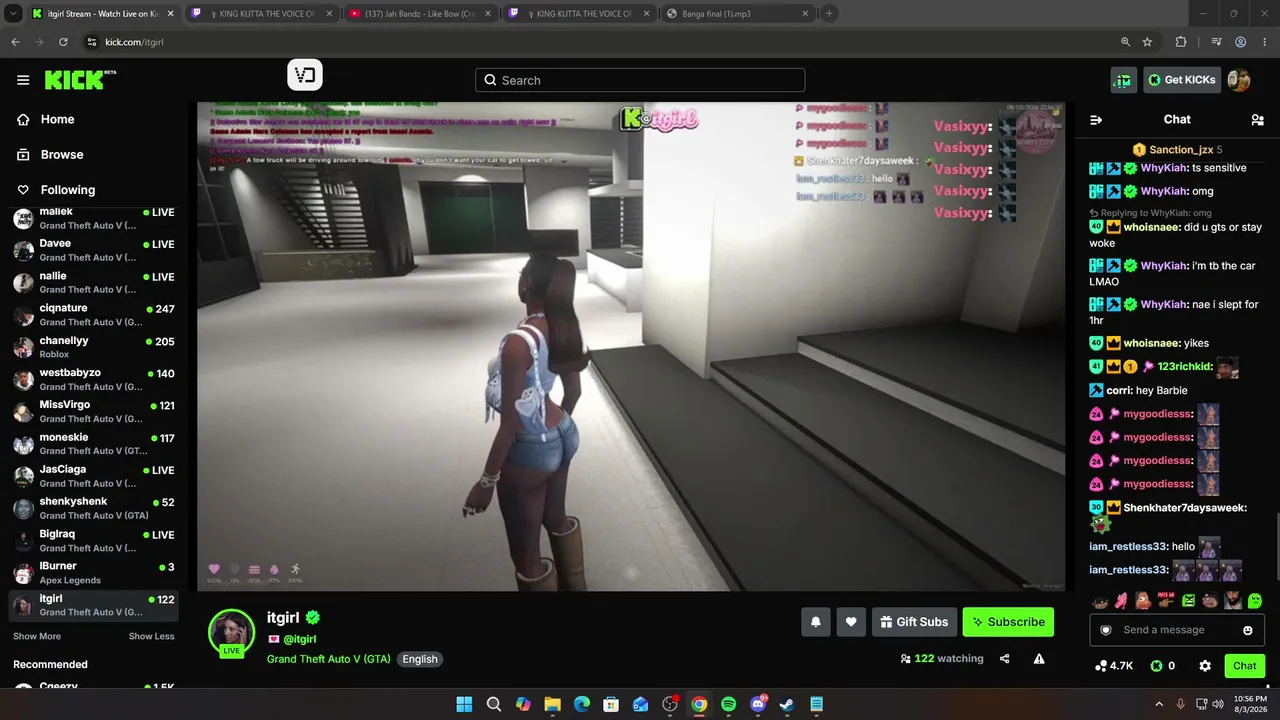Bookmark this page with star icon
This screenshot has width=1280, height=720.
point(1147,42)
